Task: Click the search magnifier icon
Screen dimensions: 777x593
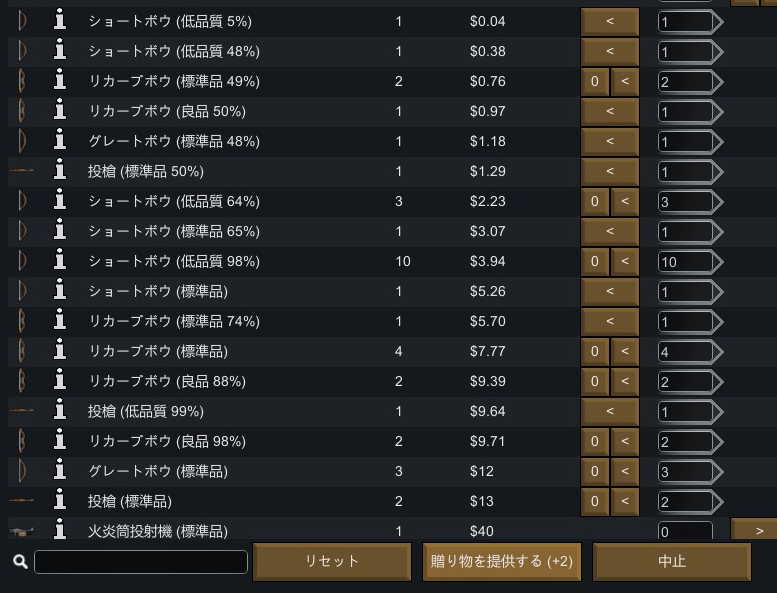Action: click(x=20, y=561)
